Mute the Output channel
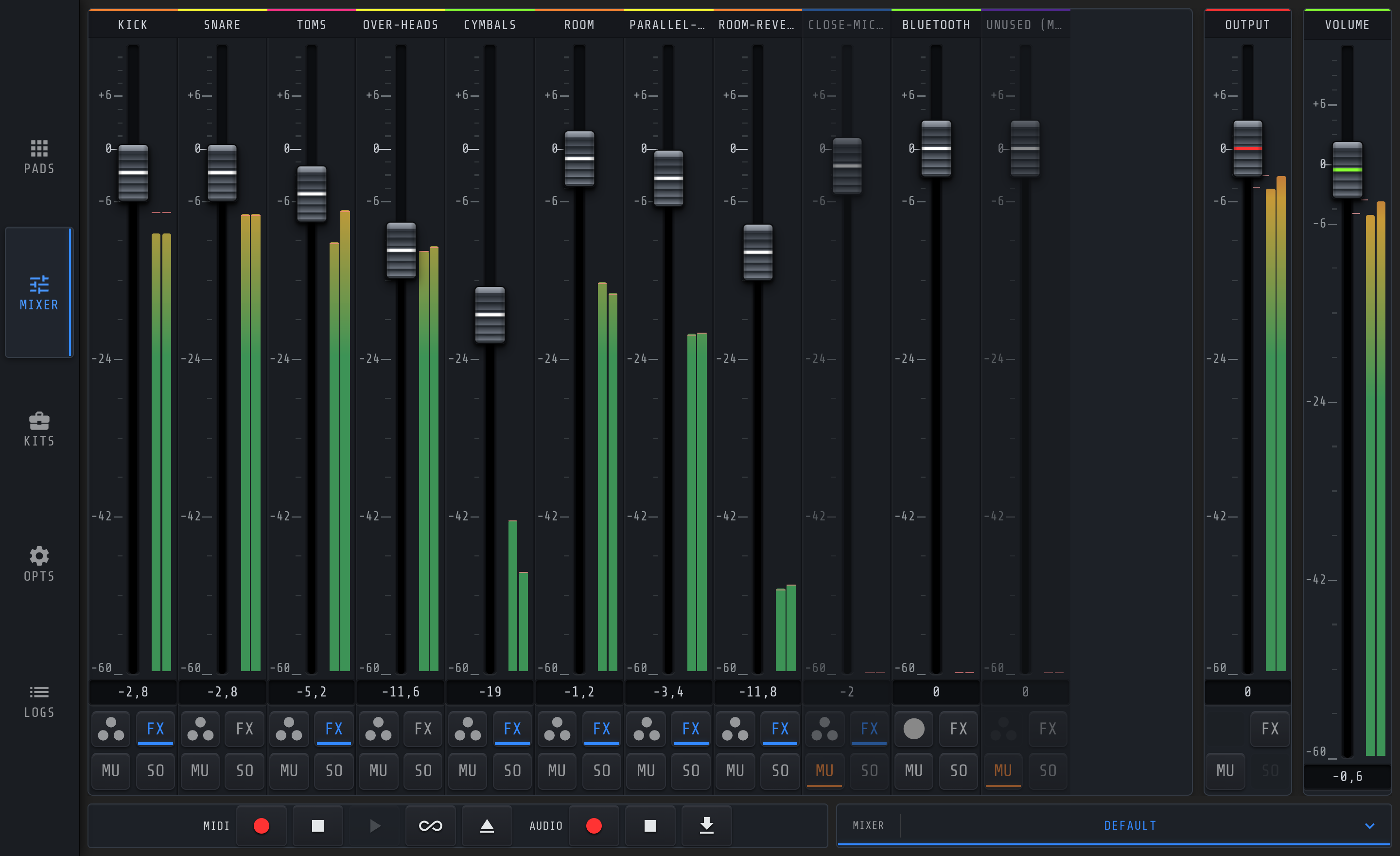 pos(1225,771)
